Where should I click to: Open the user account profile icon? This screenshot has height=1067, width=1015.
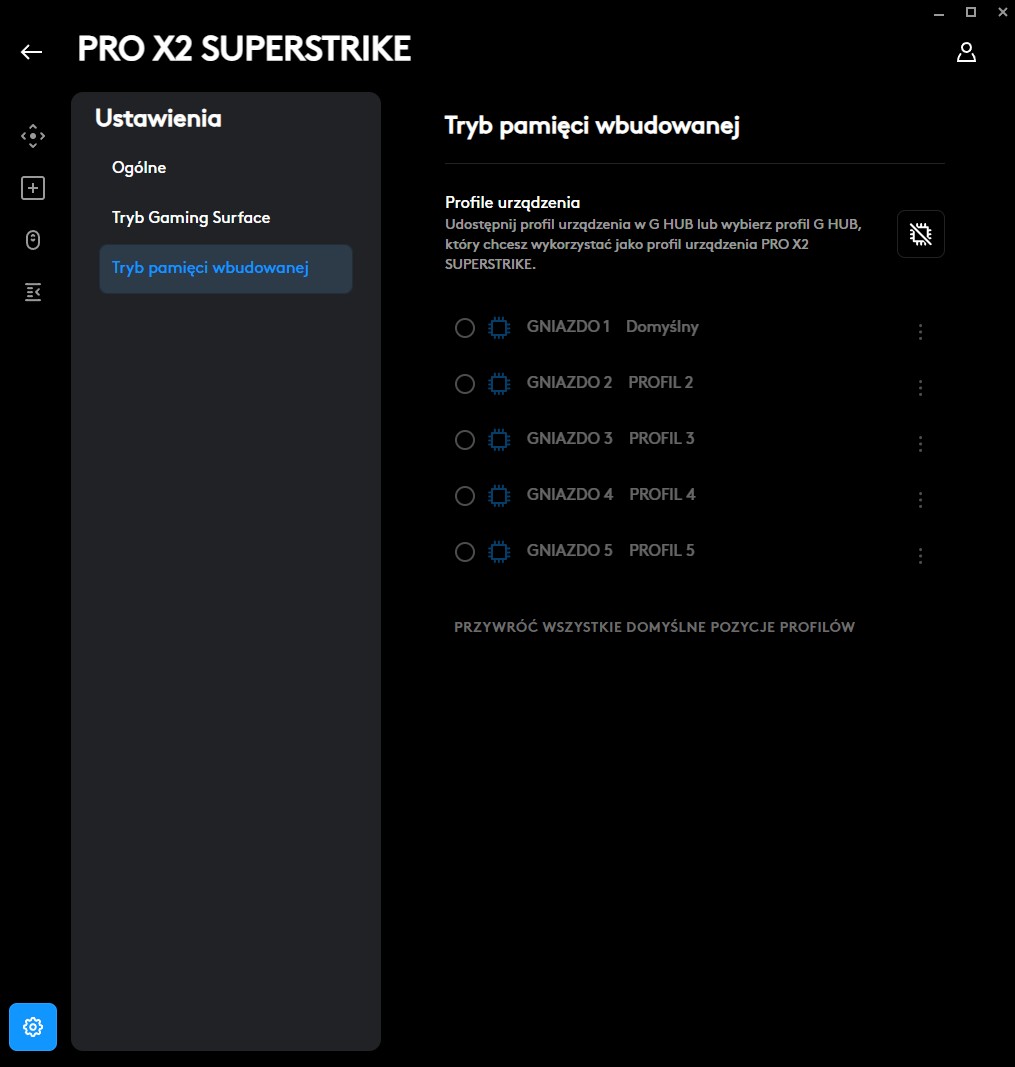tap(966, 53)
